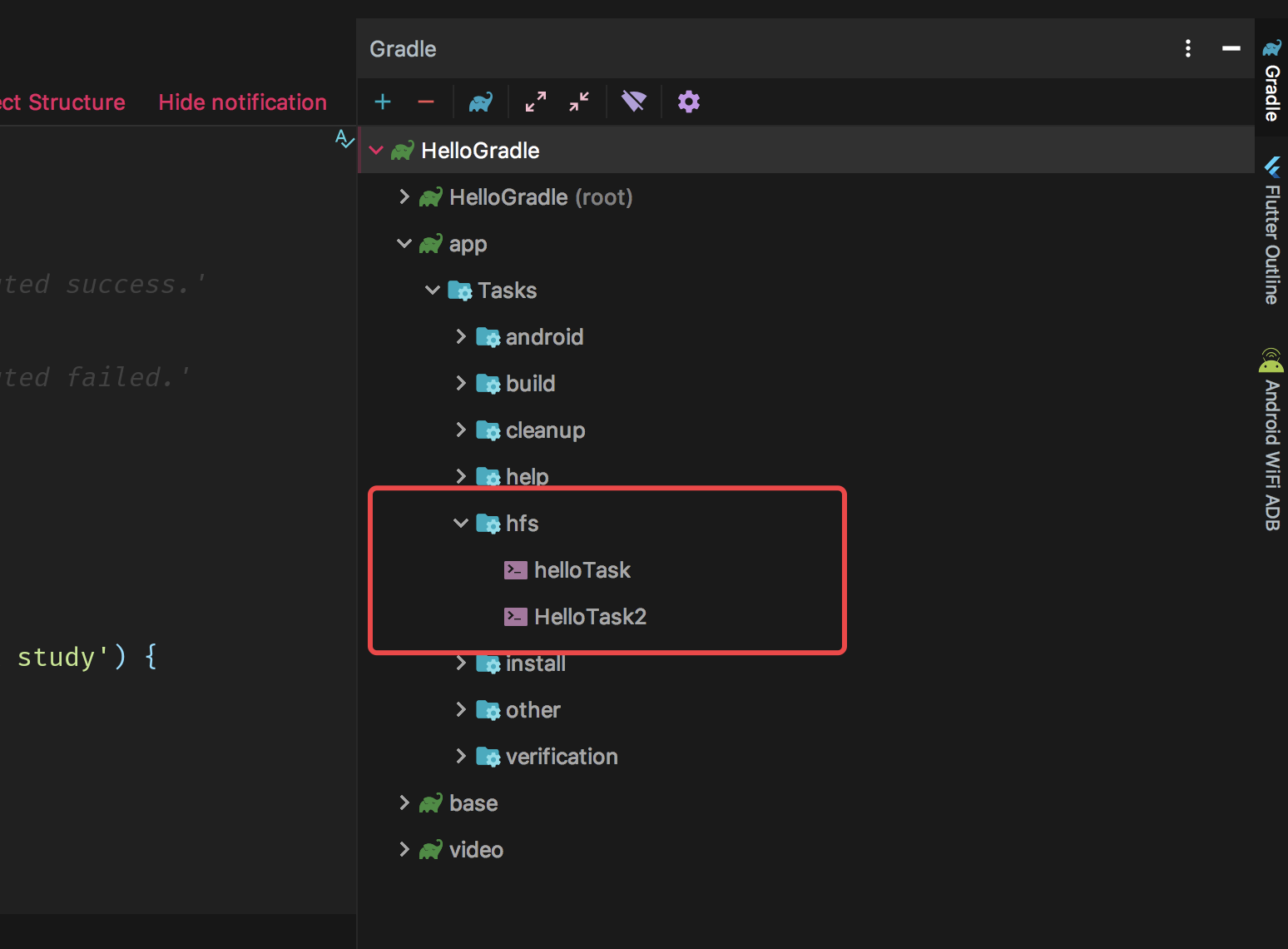Click the HelloGradle top elephant icon

pos(403,151)
